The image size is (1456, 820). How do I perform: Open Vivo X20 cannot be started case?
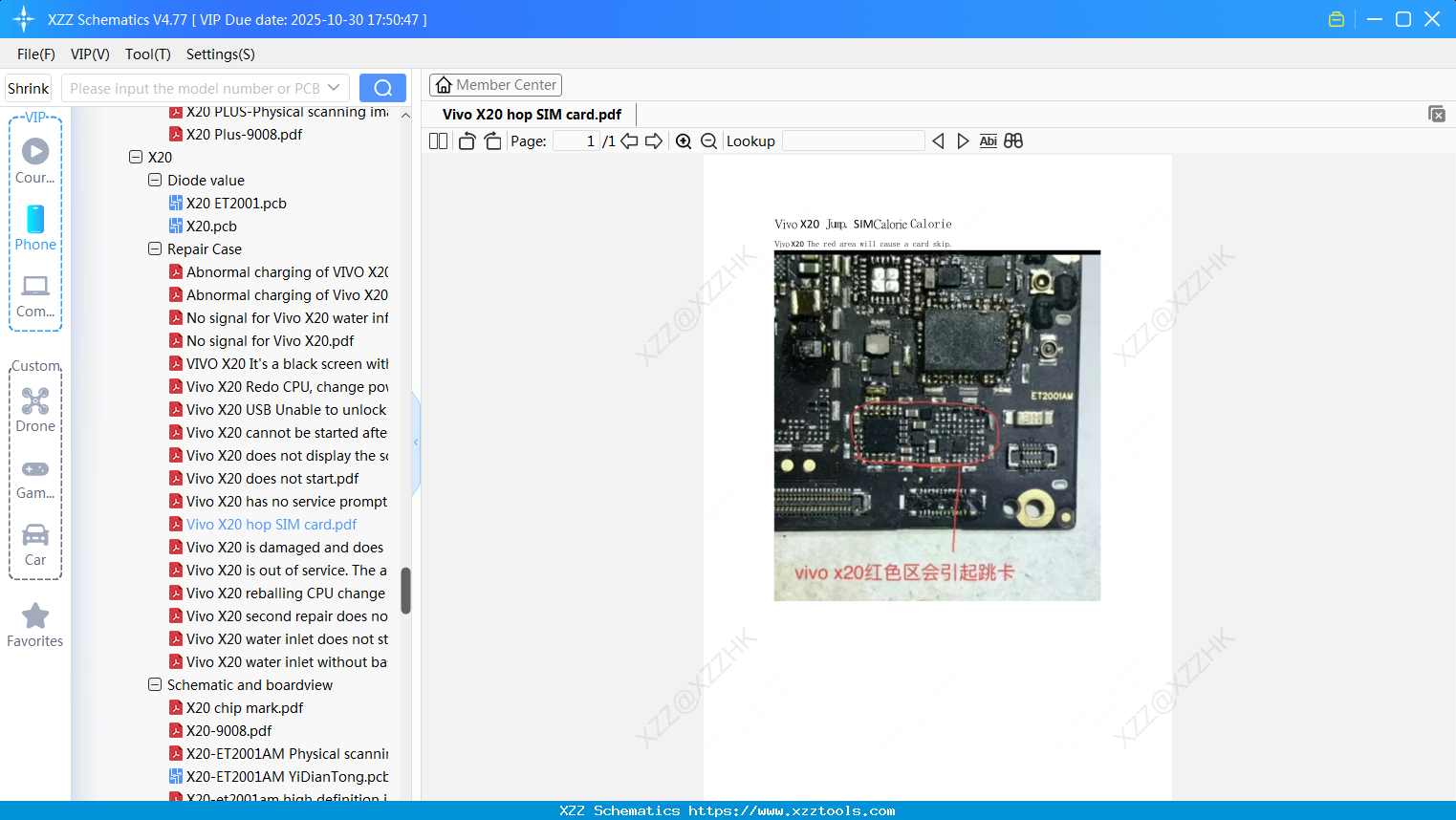pyautogui.click(x=278, y=432)
